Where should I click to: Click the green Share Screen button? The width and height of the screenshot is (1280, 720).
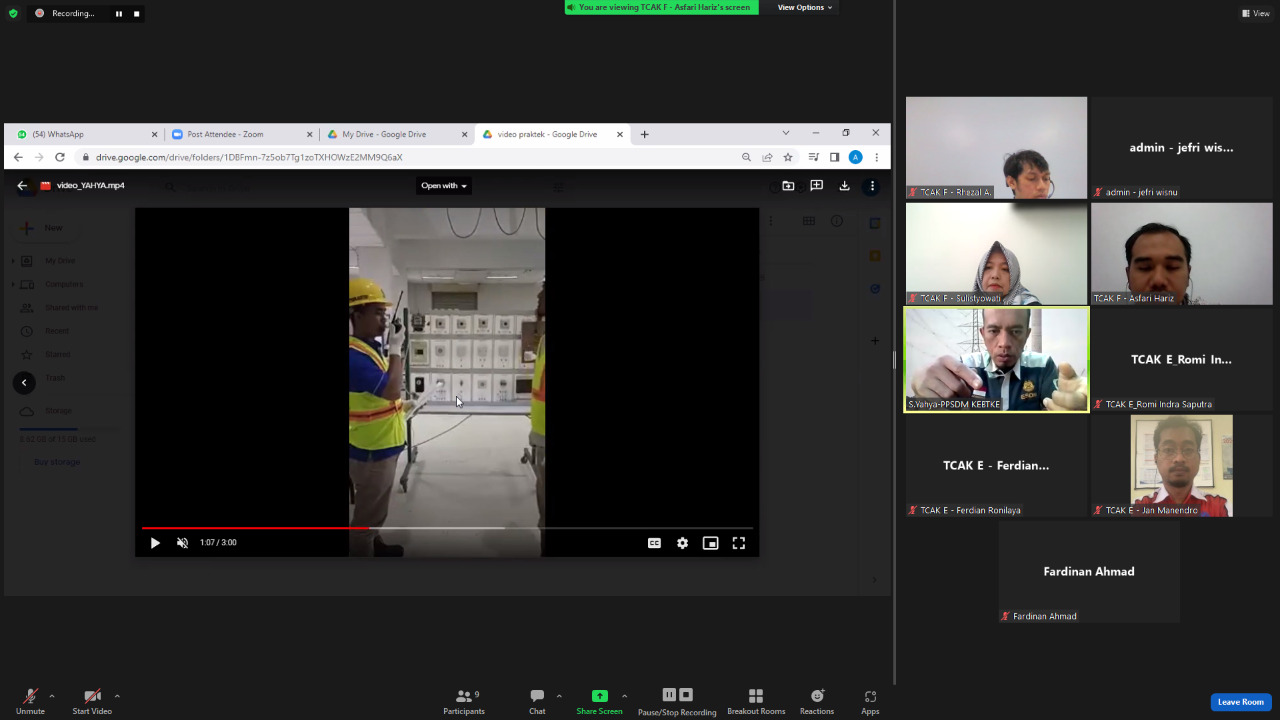click(599, 701)
